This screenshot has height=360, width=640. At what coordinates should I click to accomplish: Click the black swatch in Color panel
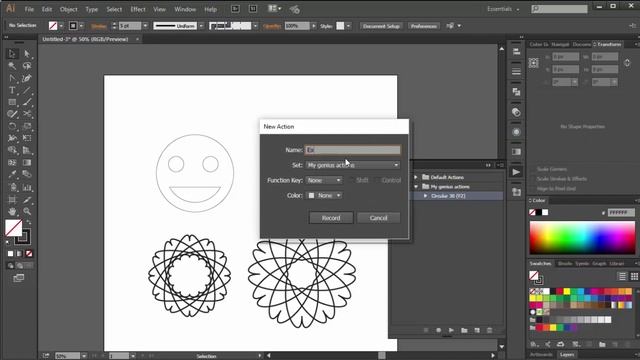[x=539, y=212]
